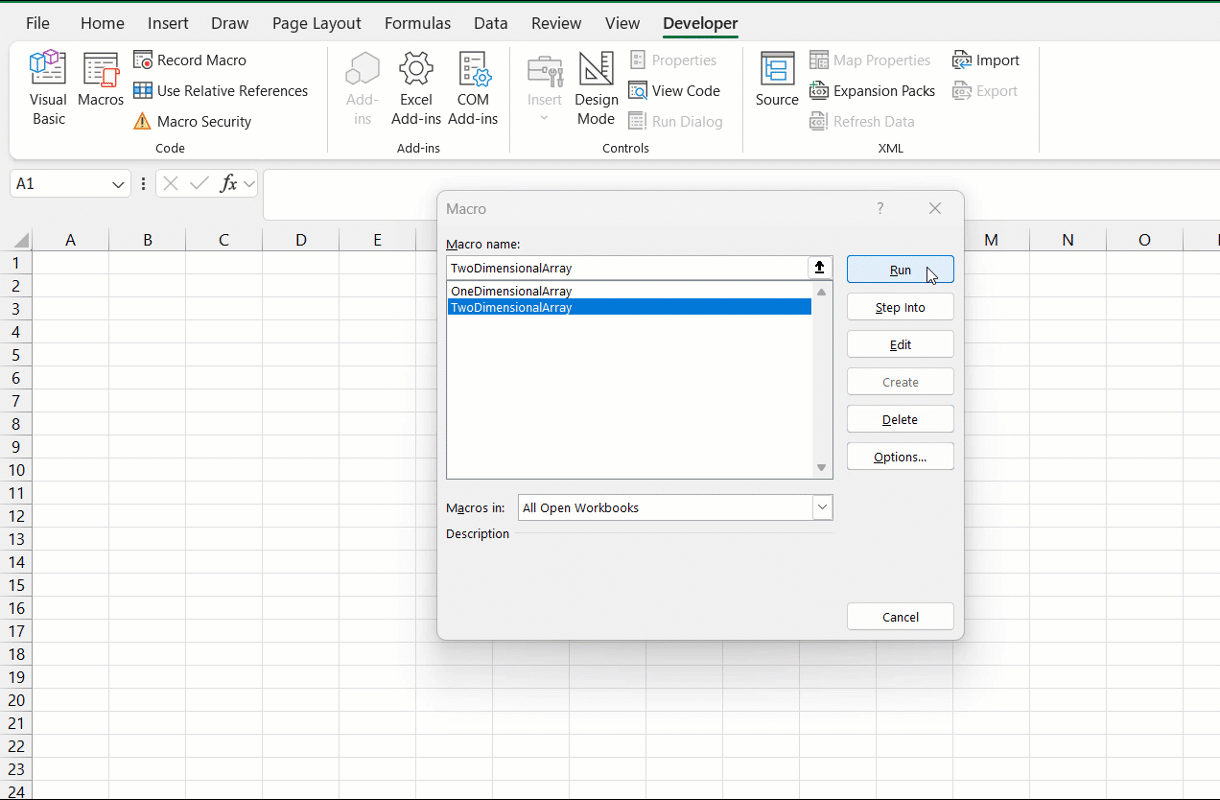
Task: Open the Visual Basic editor
Action: 48,89
